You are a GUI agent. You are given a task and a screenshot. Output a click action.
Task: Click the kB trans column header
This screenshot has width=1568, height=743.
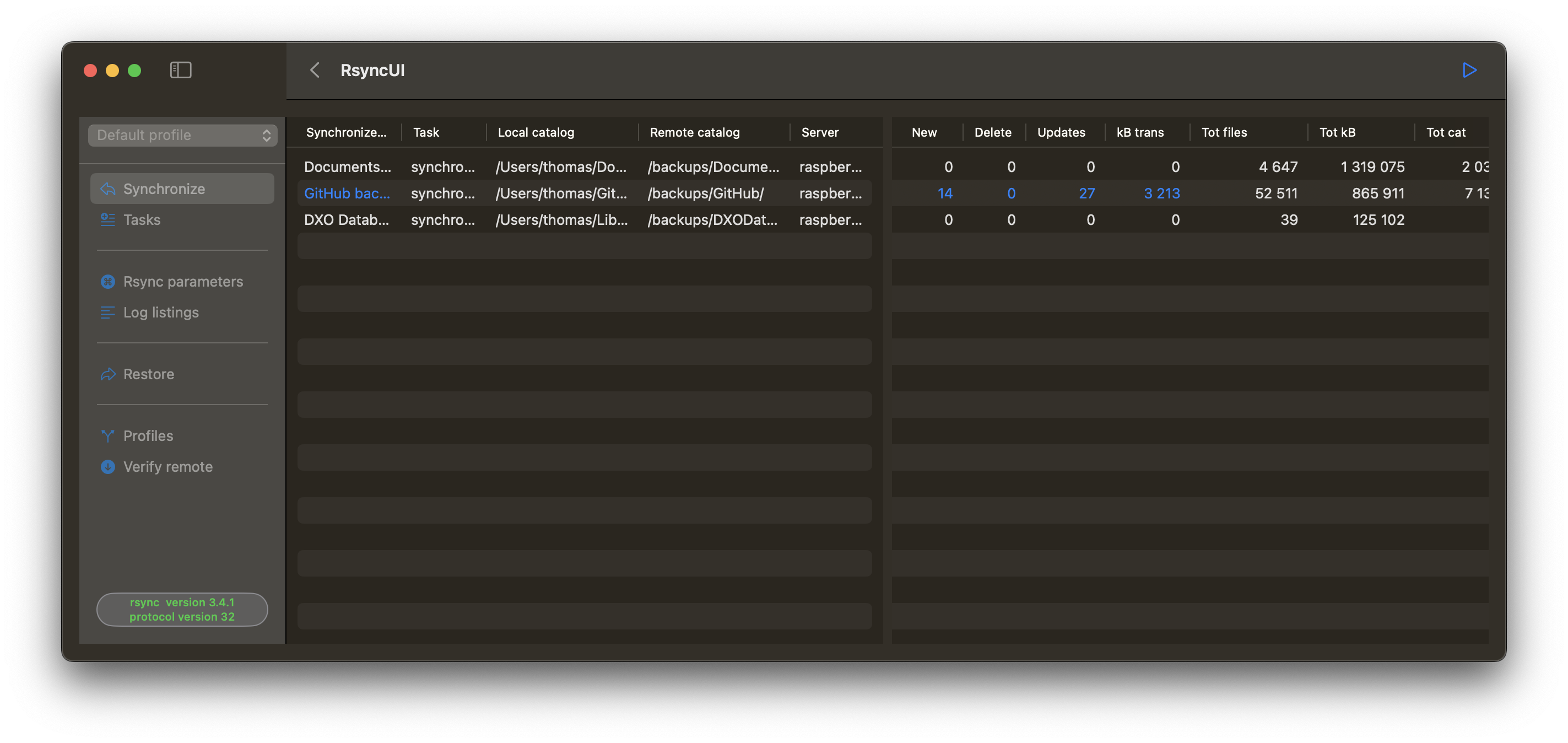[x=1140, y=132]
